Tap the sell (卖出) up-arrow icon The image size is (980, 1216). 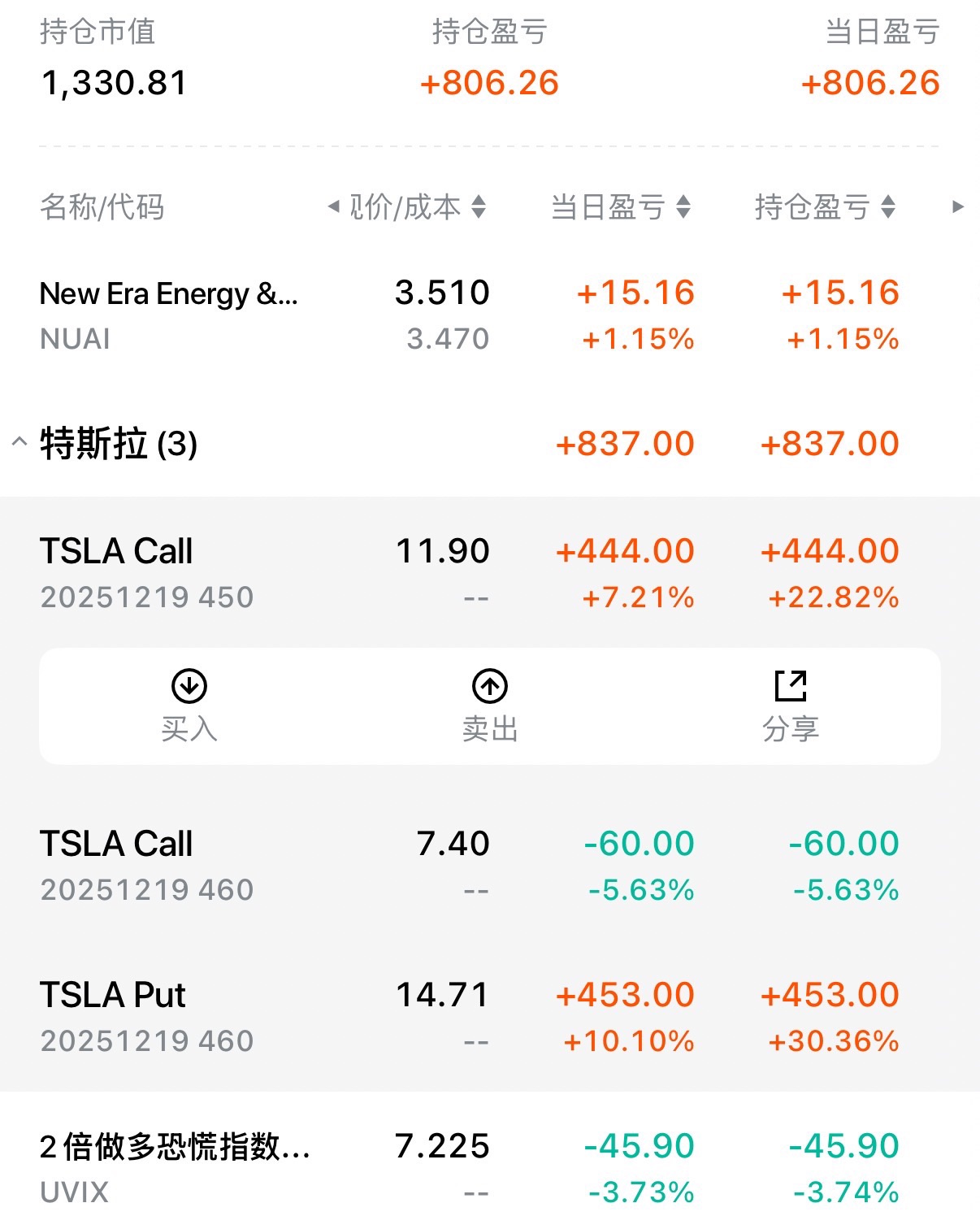pos(489,687)
